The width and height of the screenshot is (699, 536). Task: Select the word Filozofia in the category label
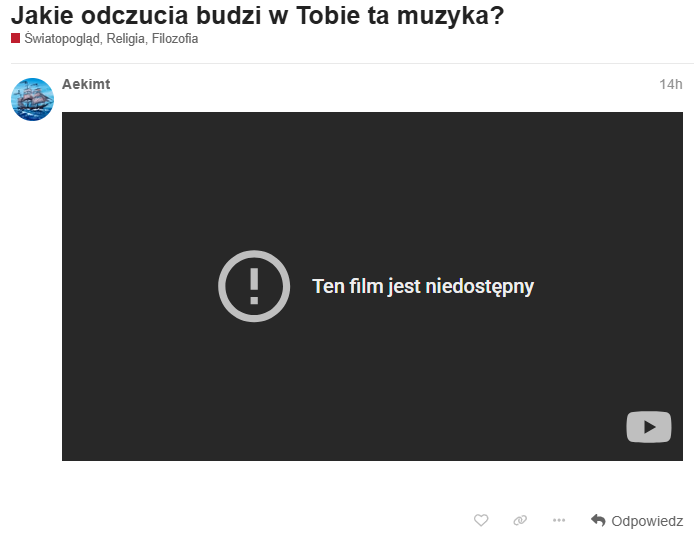[x=175, y=39]
